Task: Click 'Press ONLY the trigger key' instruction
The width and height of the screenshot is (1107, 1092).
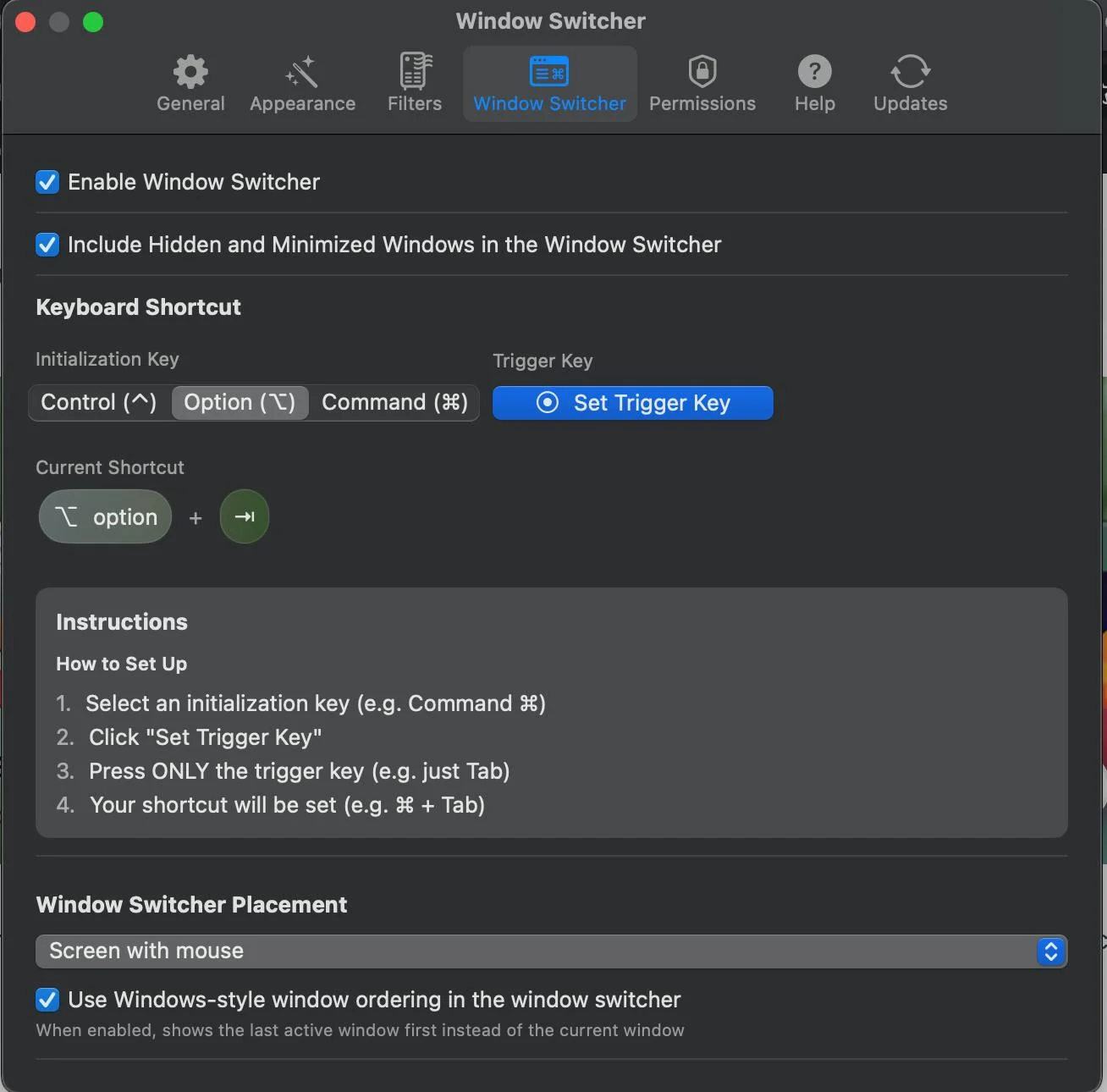Action: 300,771
